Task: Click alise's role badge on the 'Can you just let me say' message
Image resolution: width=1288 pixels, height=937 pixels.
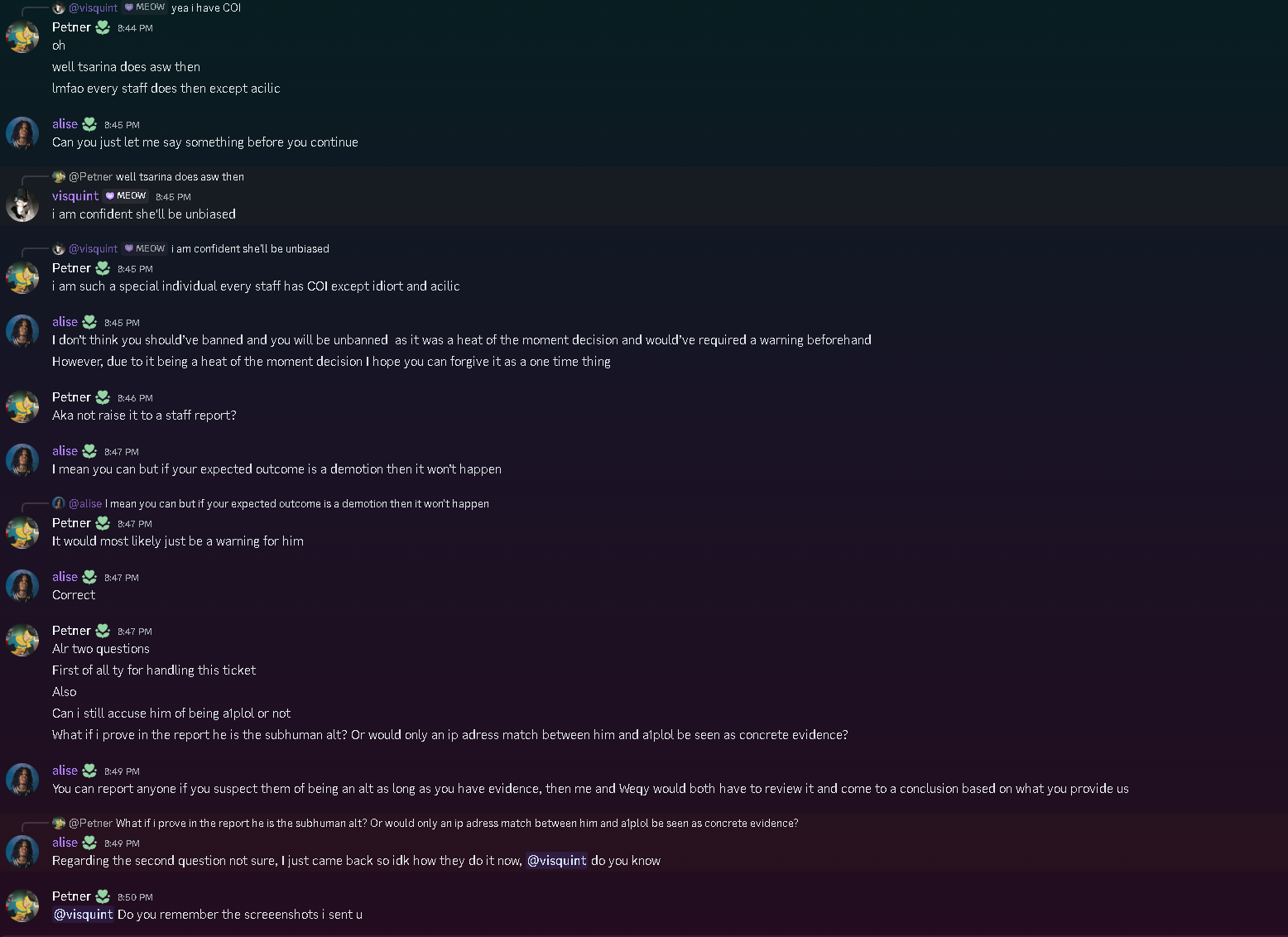Action: tap(89, 124)
